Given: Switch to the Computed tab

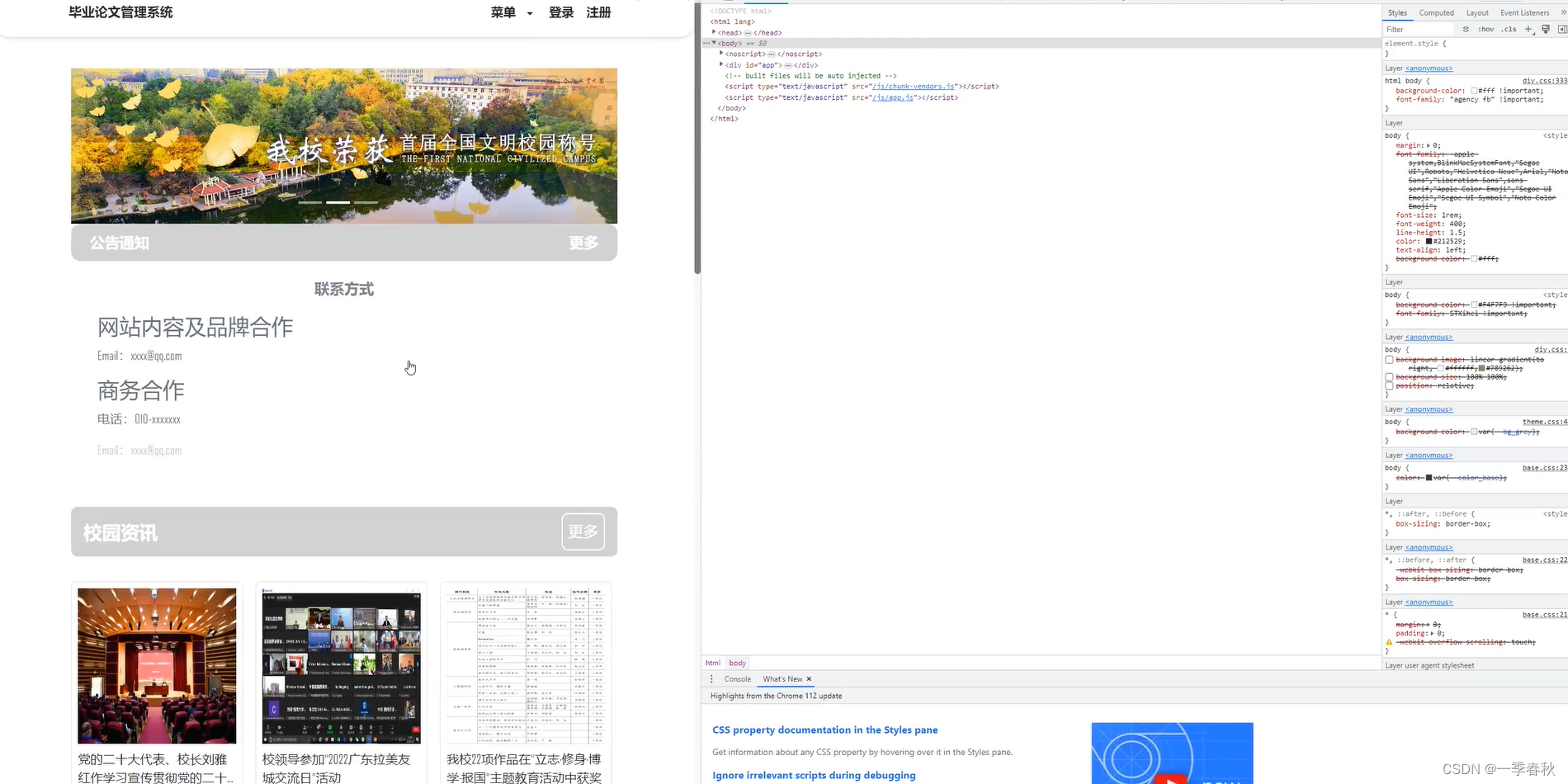Looking at the screenshot, I should [1437, 12].
